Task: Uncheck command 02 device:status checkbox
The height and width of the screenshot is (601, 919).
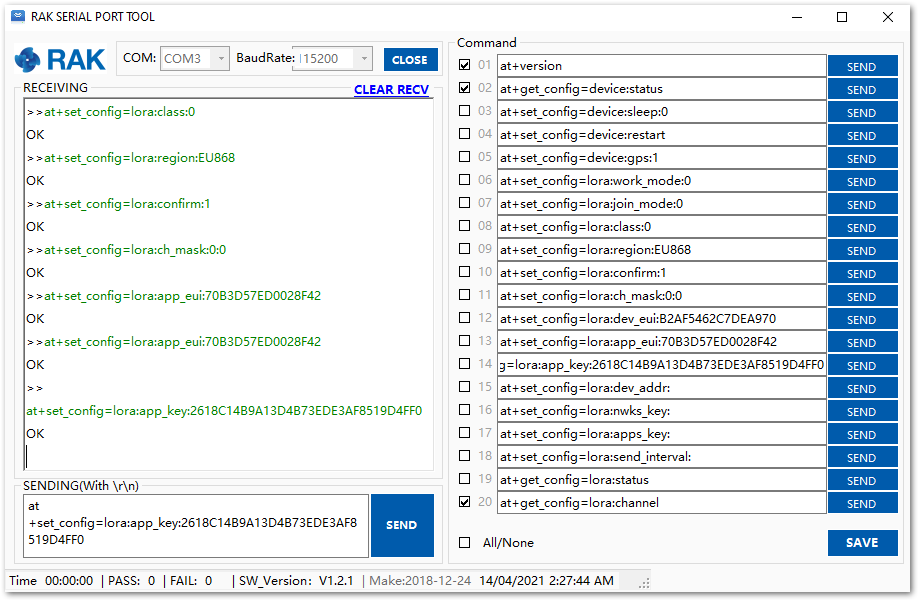Action: pos(465,88)
